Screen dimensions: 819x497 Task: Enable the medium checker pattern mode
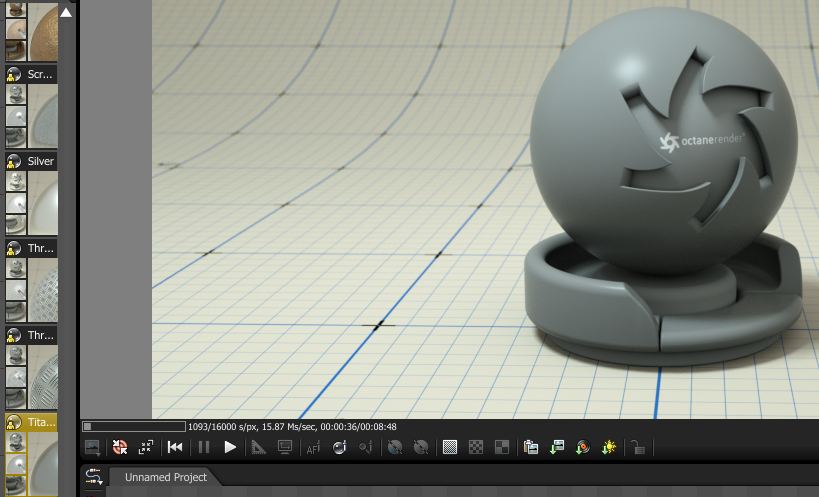point(476,447)
